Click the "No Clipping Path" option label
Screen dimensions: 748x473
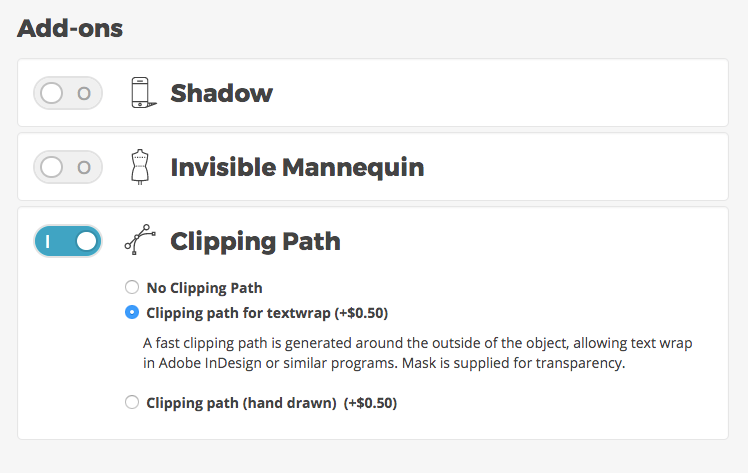click(204, 288)
